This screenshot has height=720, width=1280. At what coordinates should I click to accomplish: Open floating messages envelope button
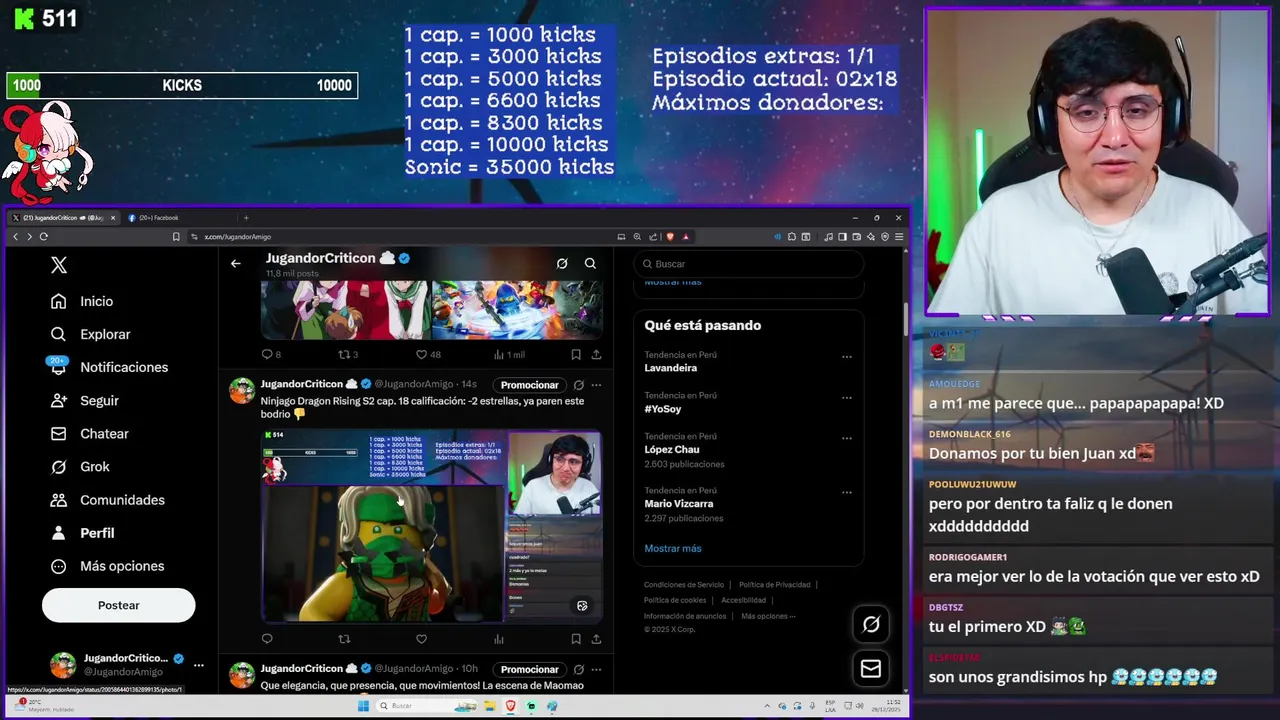click(x=871, y=668)
